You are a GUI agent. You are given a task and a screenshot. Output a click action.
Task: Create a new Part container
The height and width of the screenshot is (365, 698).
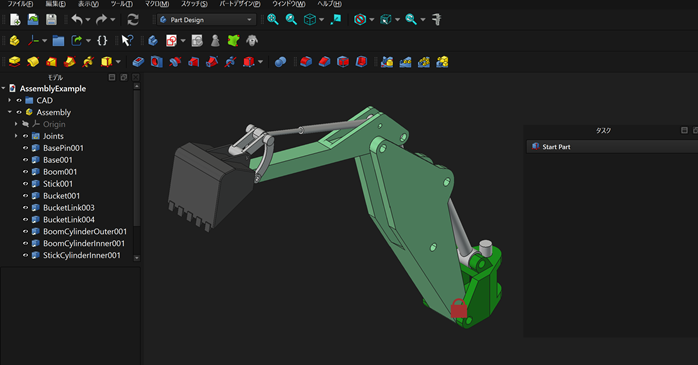[x=15, y=41]
